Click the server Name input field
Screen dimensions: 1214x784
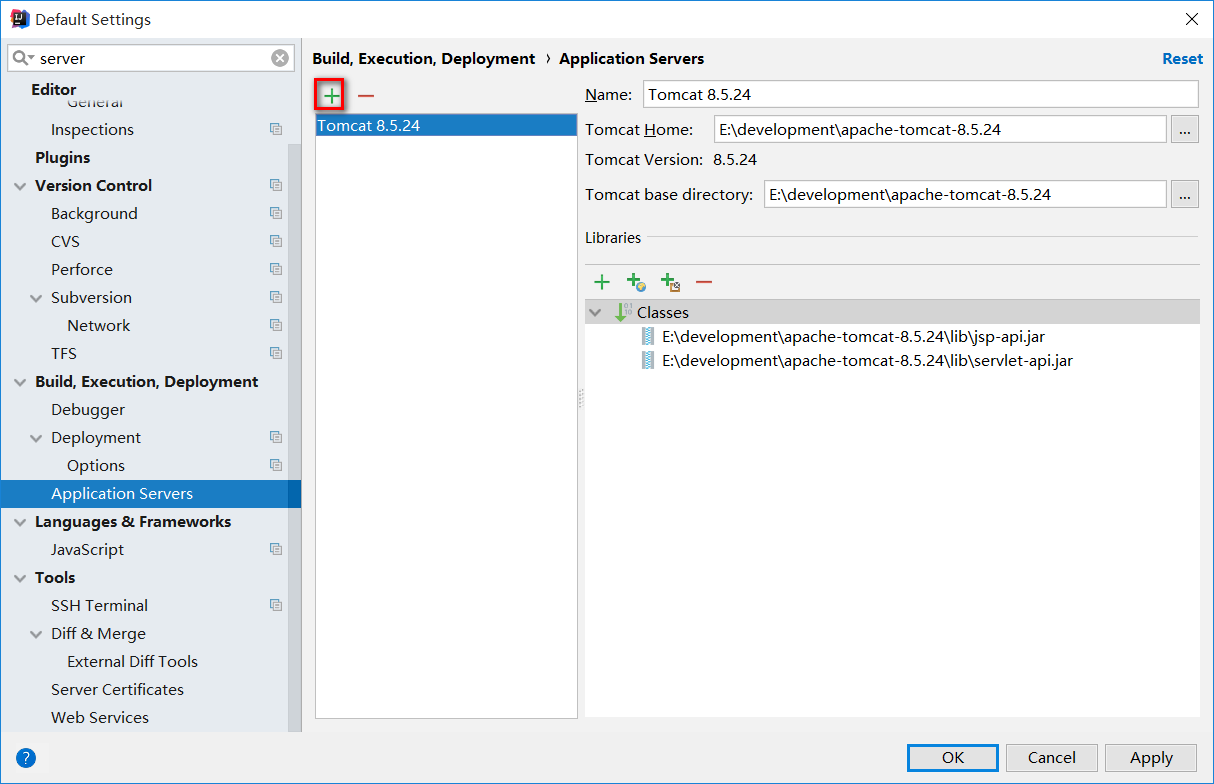920,94
